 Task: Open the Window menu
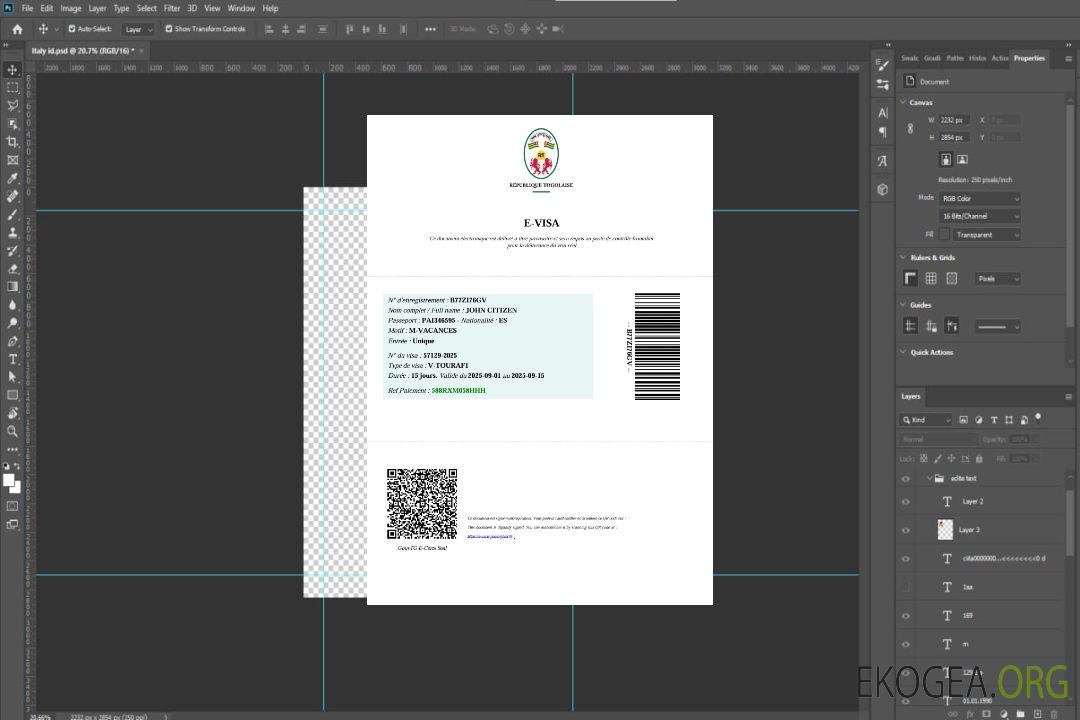pos(241,8)
